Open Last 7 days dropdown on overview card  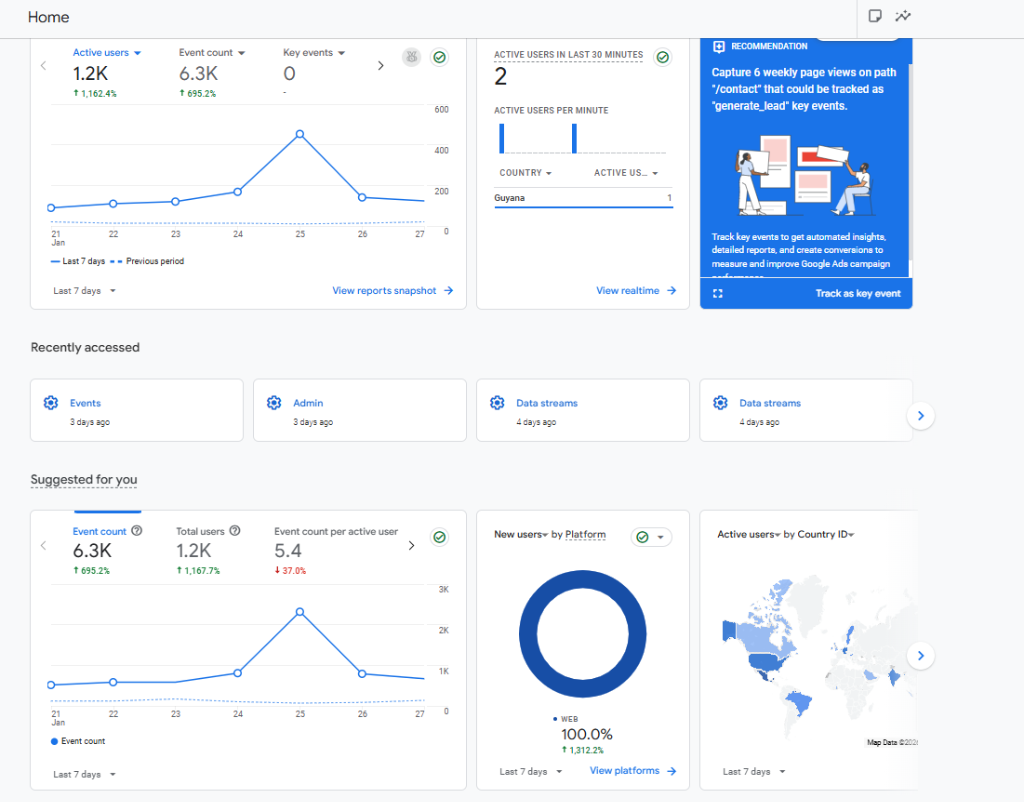pos(84,291)
